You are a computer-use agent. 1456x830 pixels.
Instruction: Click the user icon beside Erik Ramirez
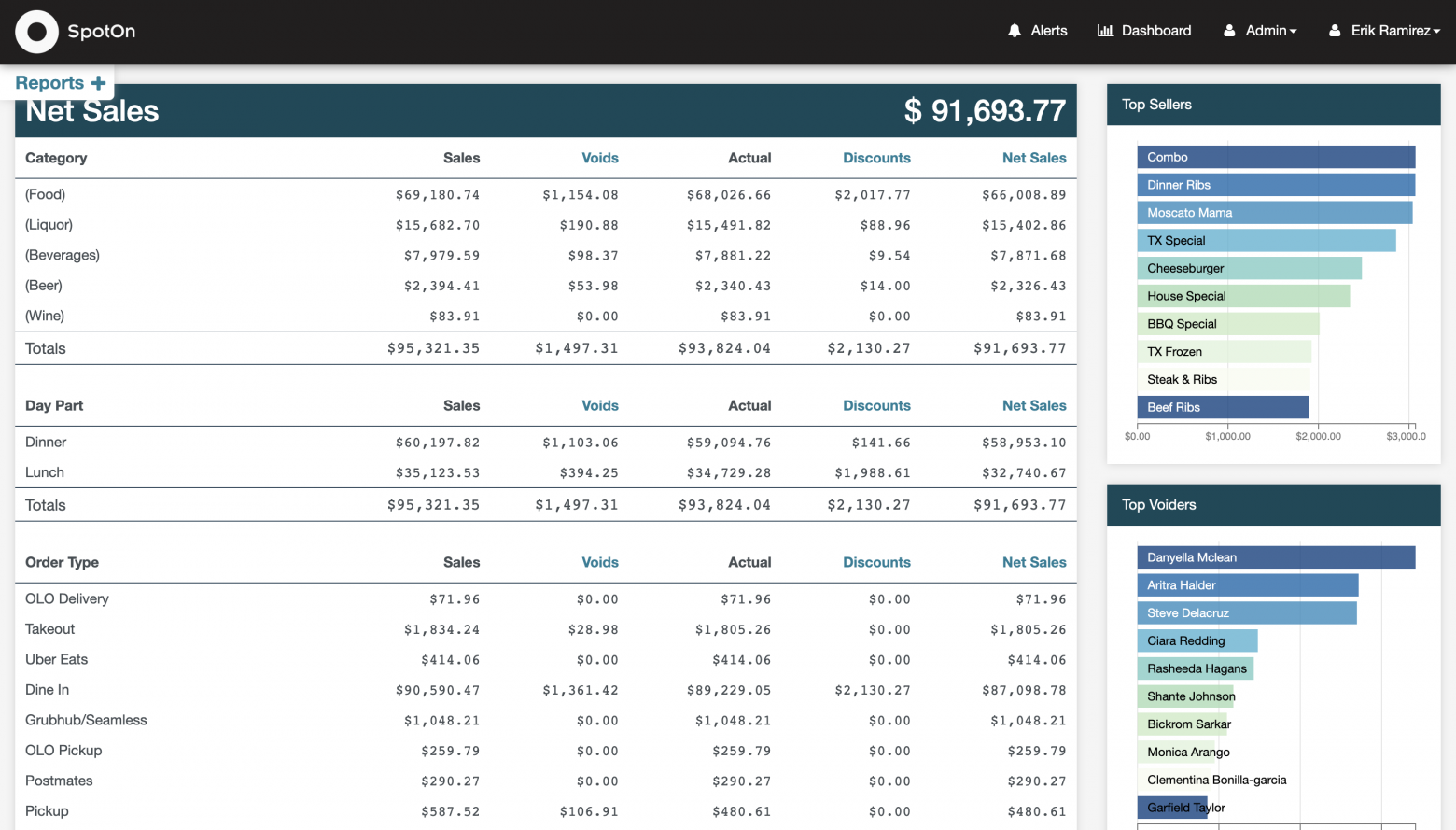(x=1335, y=31)
